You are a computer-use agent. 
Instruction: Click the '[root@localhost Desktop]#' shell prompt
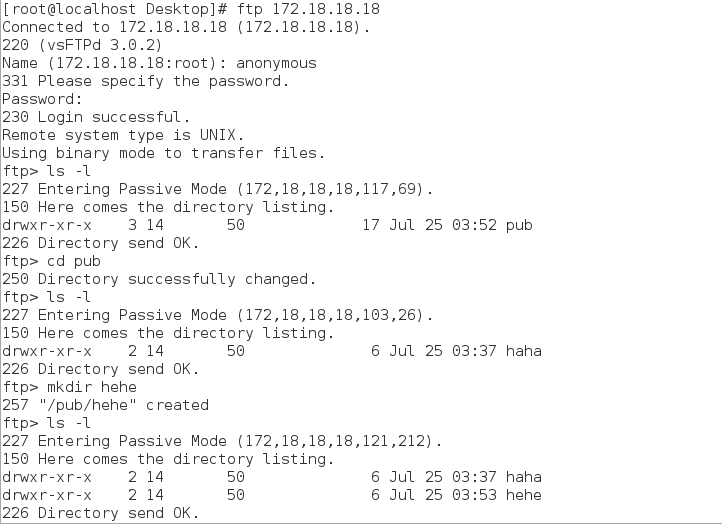pos(115,9)
